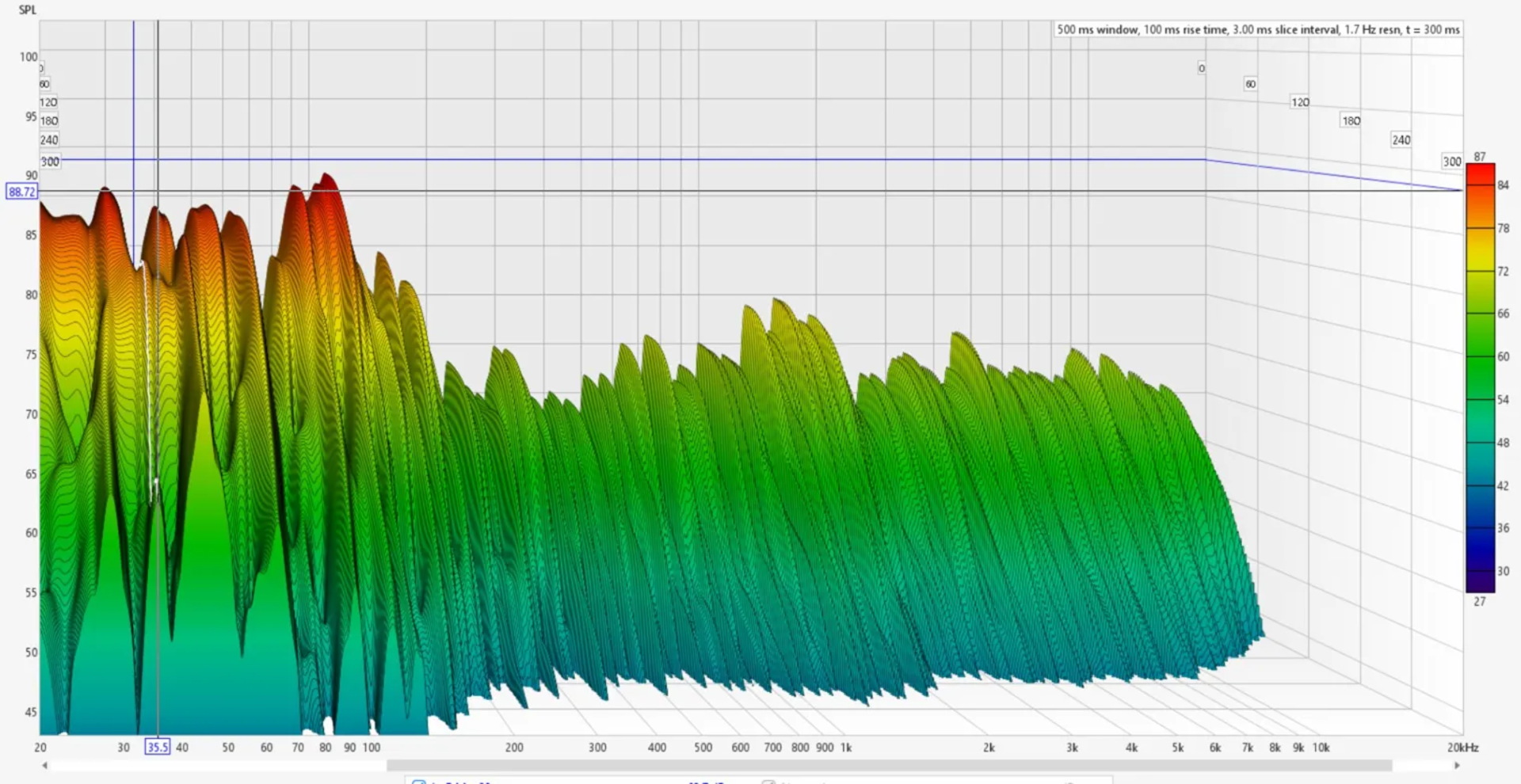Click the 10k mark on frequency axis
Viewport: 1521px width, 784px height.
coord(1321,747)
